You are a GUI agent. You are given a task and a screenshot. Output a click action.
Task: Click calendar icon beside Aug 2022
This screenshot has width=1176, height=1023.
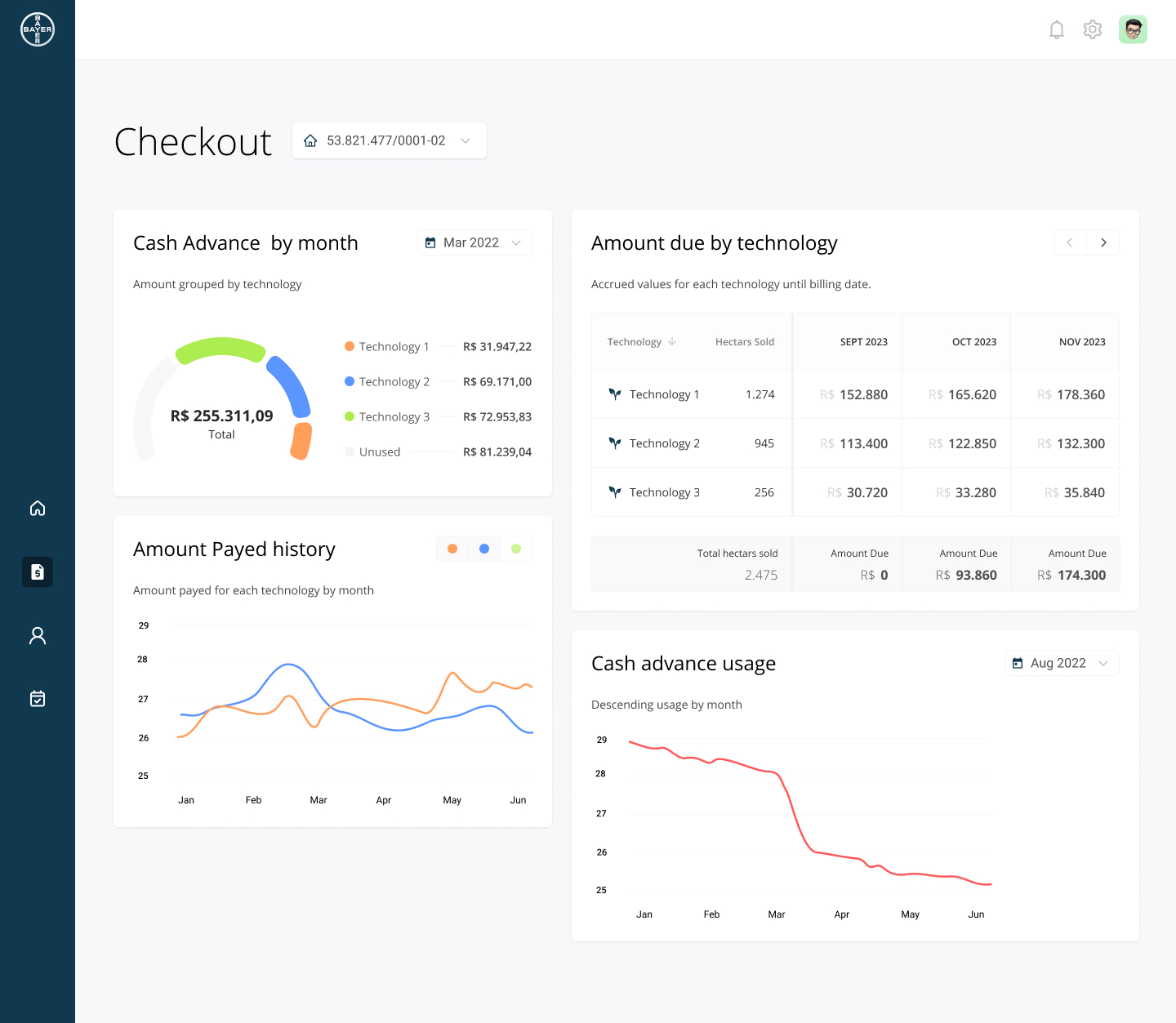1018,663
